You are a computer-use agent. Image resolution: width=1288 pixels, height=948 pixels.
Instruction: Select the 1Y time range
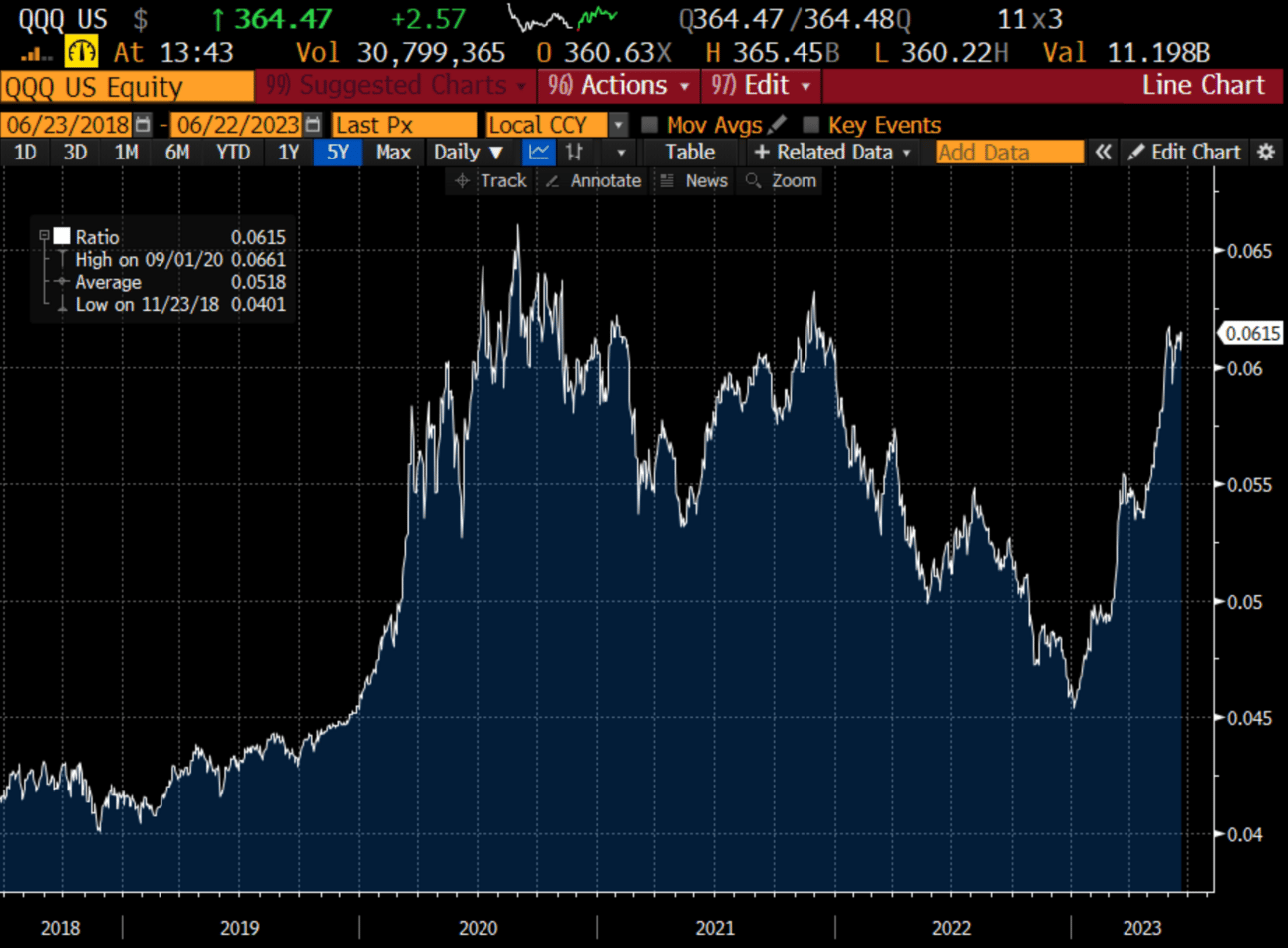coord(288,153)
